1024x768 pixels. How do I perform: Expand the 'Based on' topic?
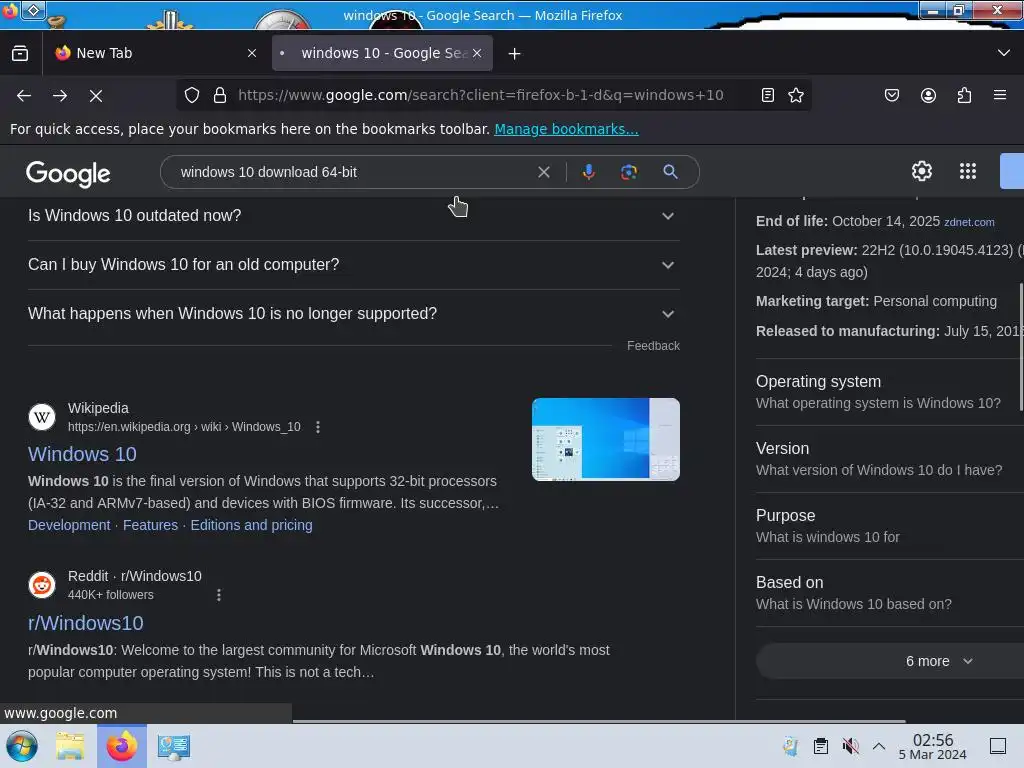[889, 593]
